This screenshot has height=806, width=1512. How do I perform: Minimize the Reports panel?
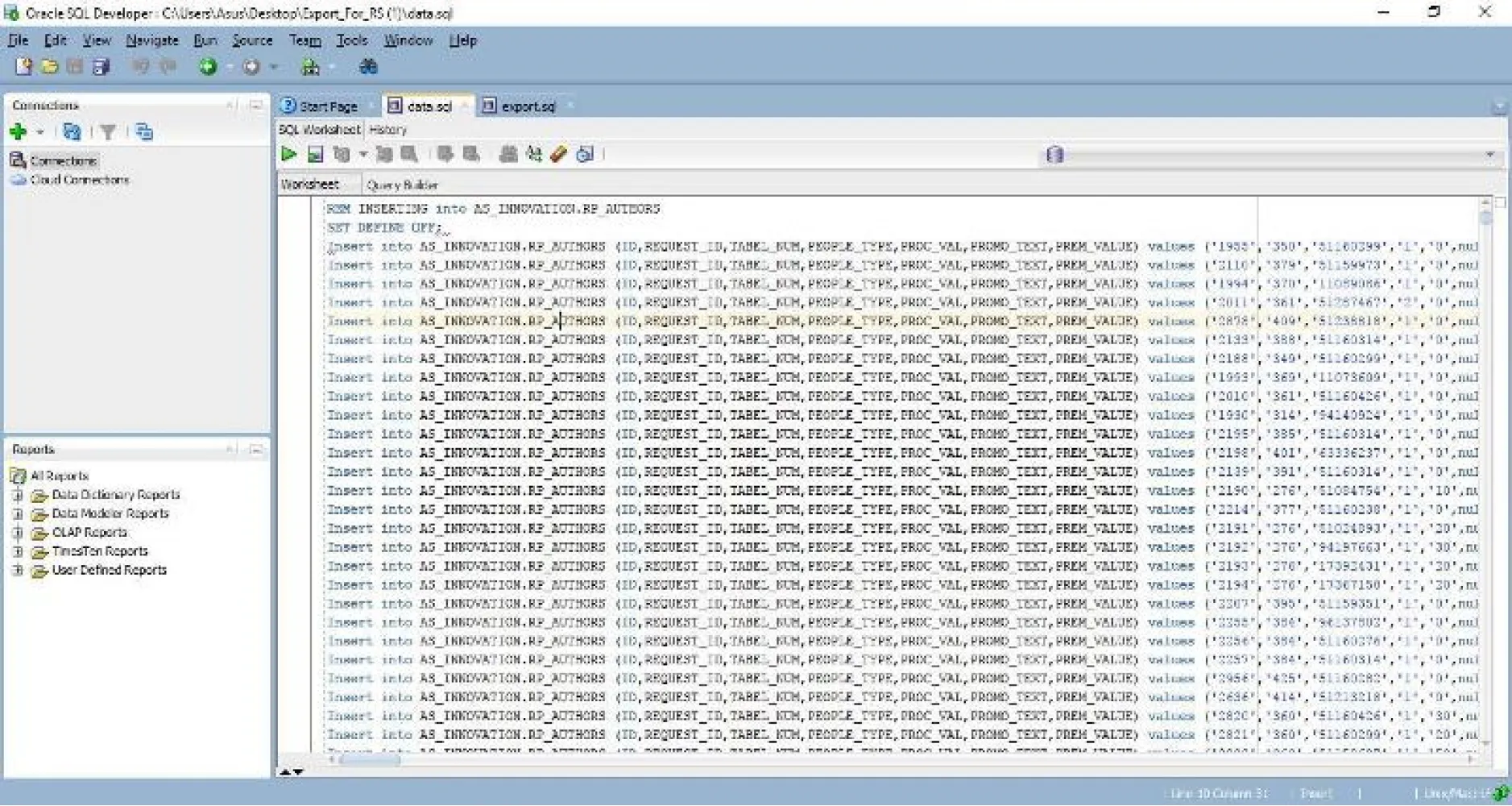[x=256, y=450]
